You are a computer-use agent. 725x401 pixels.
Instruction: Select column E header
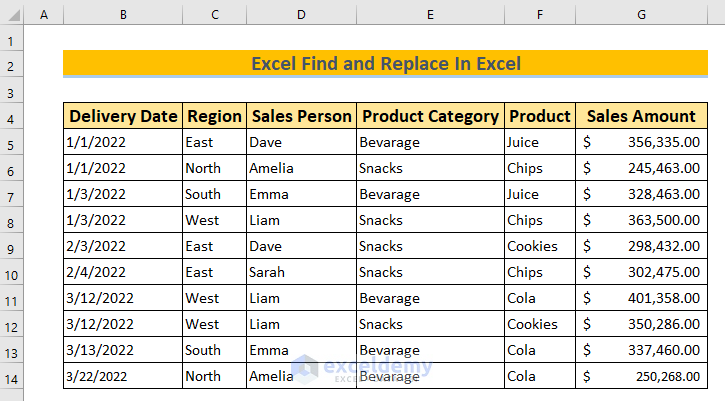click(429, 13)
